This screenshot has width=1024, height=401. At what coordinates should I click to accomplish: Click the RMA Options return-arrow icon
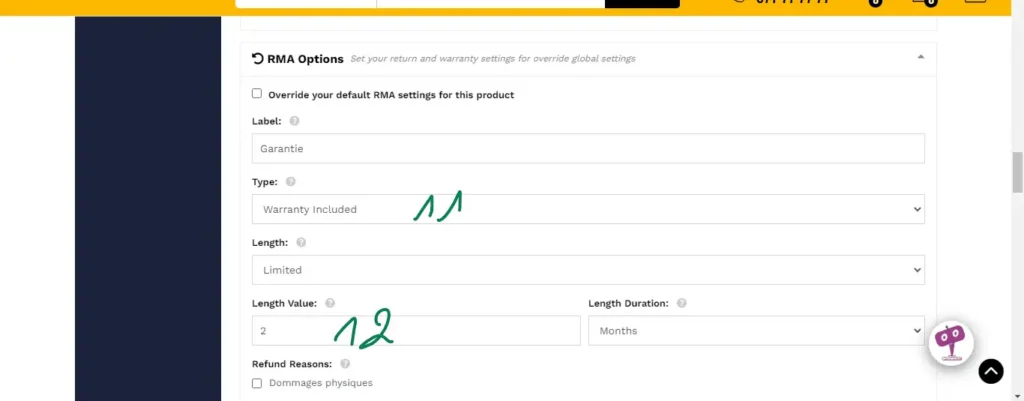258,59
